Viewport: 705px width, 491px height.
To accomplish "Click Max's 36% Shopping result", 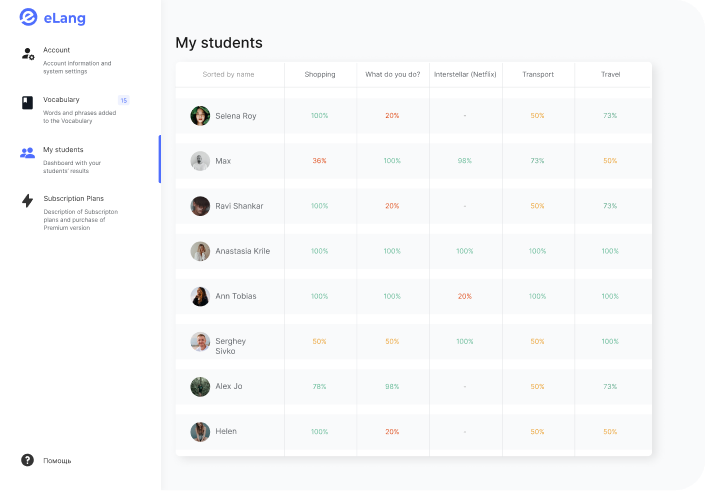I will click(x=320, y=161).
